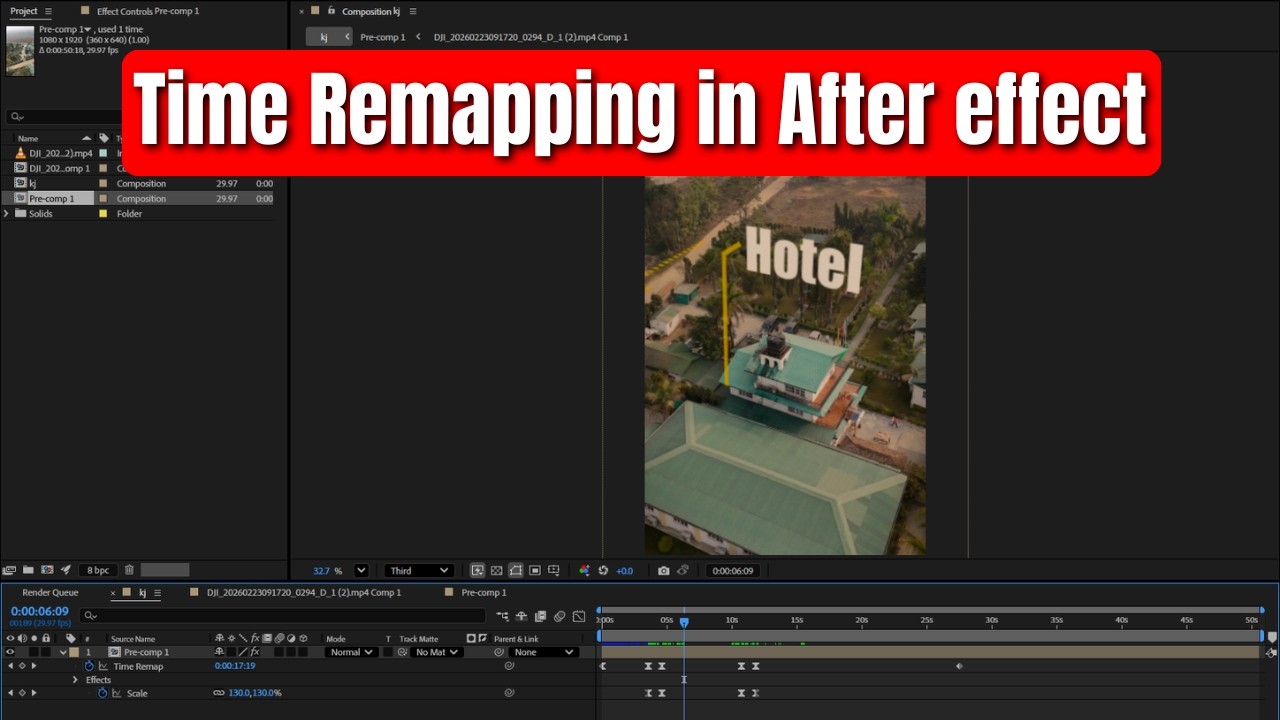Viewport: 1280px width, 720px height.
Task: Toggle the fx effects switch on Pre-comp 1
Action: 255,652
